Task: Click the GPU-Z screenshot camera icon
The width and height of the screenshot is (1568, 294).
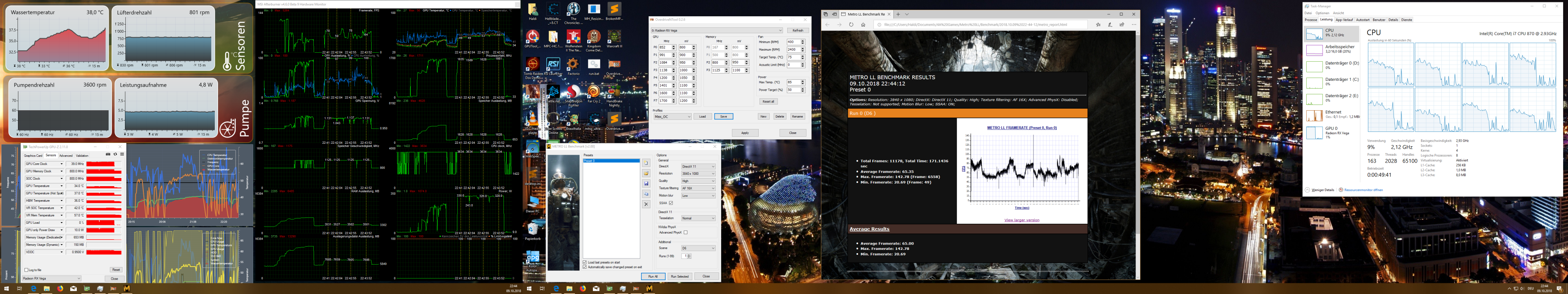Action: coord(108,155)
